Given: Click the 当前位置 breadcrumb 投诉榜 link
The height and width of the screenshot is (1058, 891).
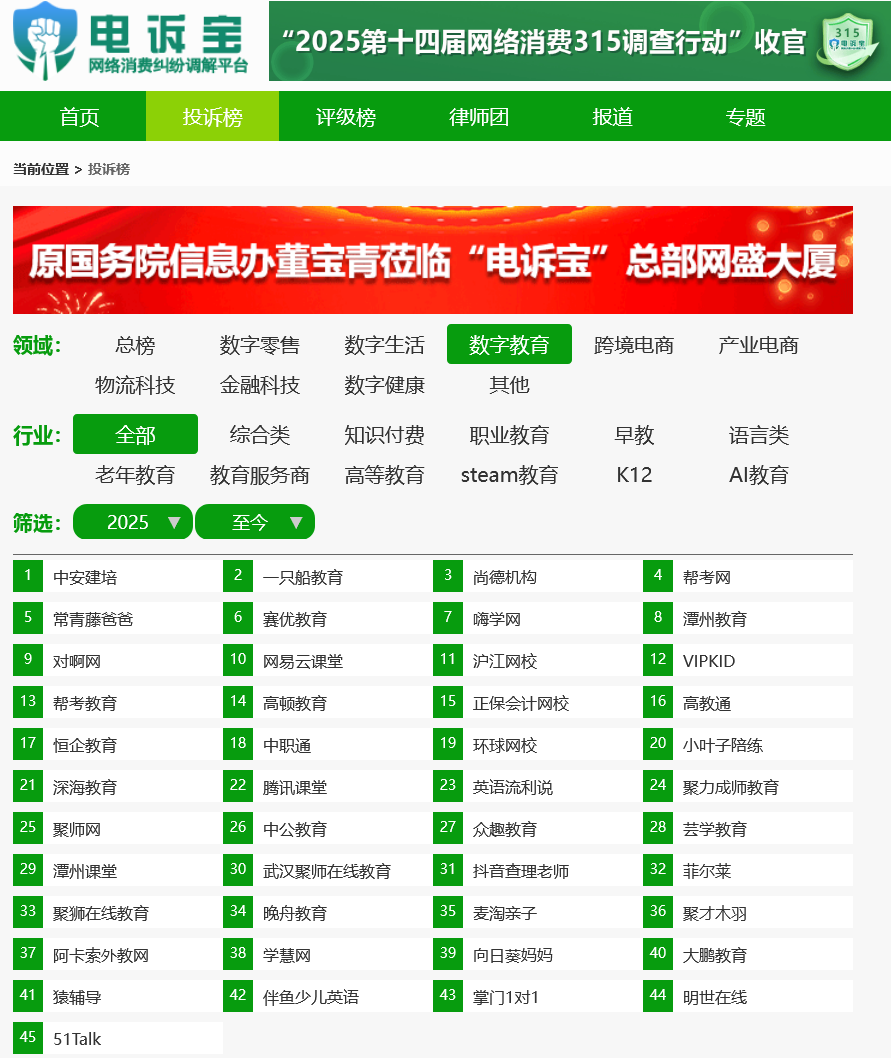Looking at the screenshot, I should coord(109,170).
